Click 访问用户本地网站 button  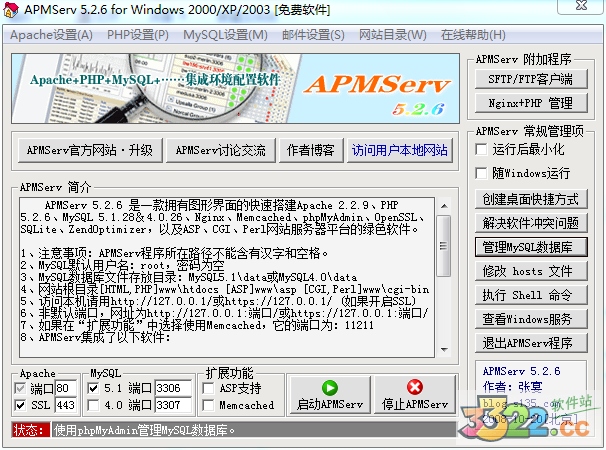[x=400, y=150]
